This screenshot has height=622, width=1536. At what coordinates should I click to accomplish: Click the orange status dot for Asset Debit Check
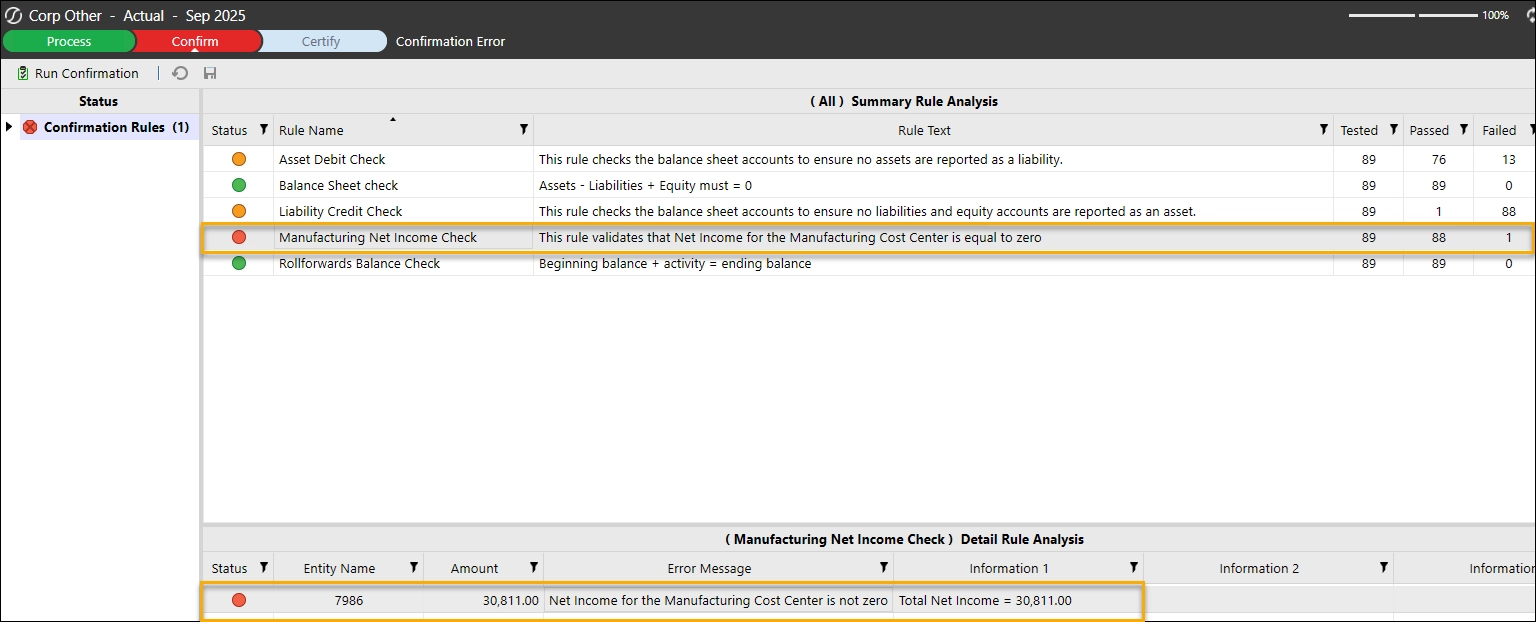239,159
